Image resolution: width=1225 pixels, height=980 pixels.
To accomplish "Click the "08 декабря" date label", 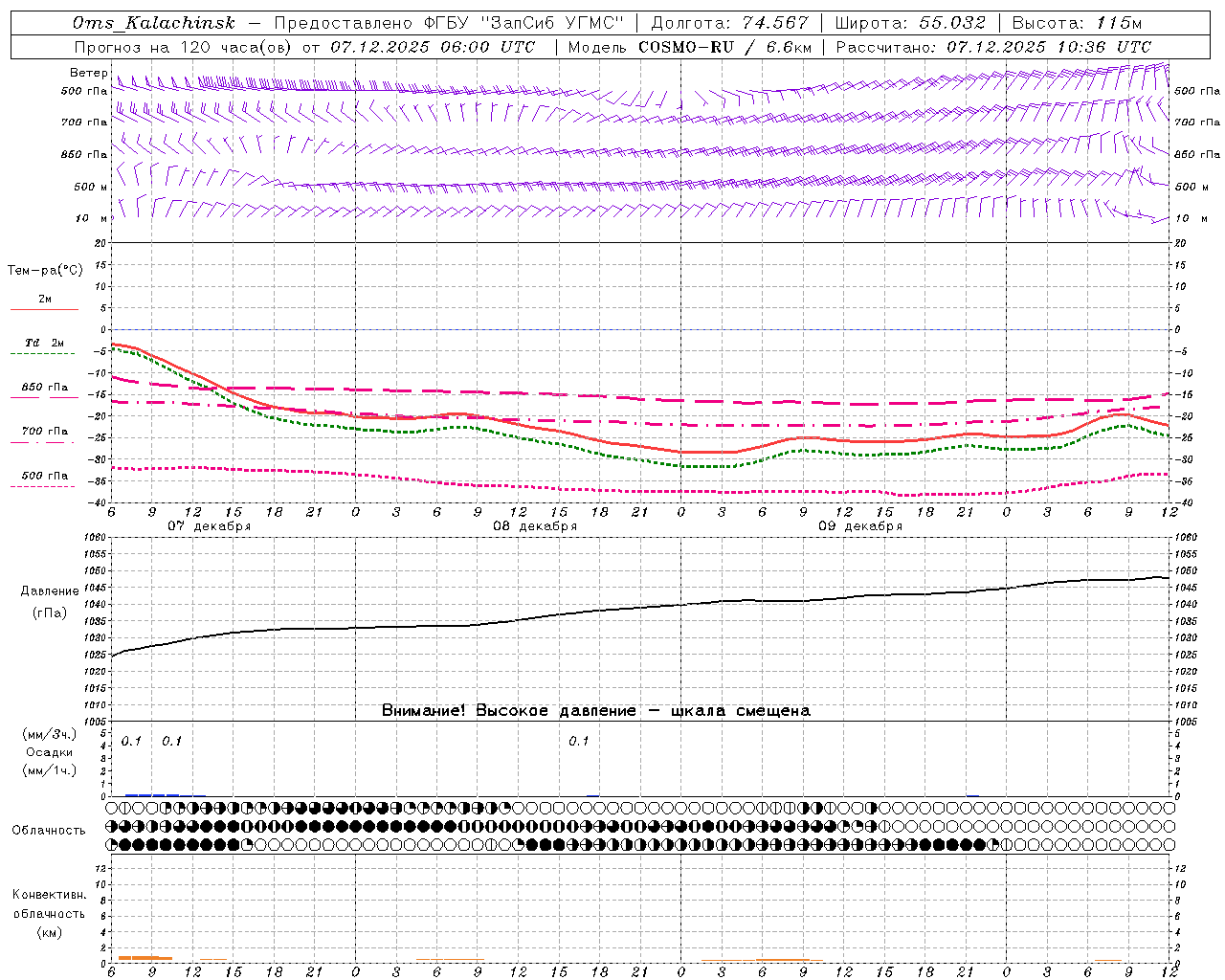I will 535,526.
